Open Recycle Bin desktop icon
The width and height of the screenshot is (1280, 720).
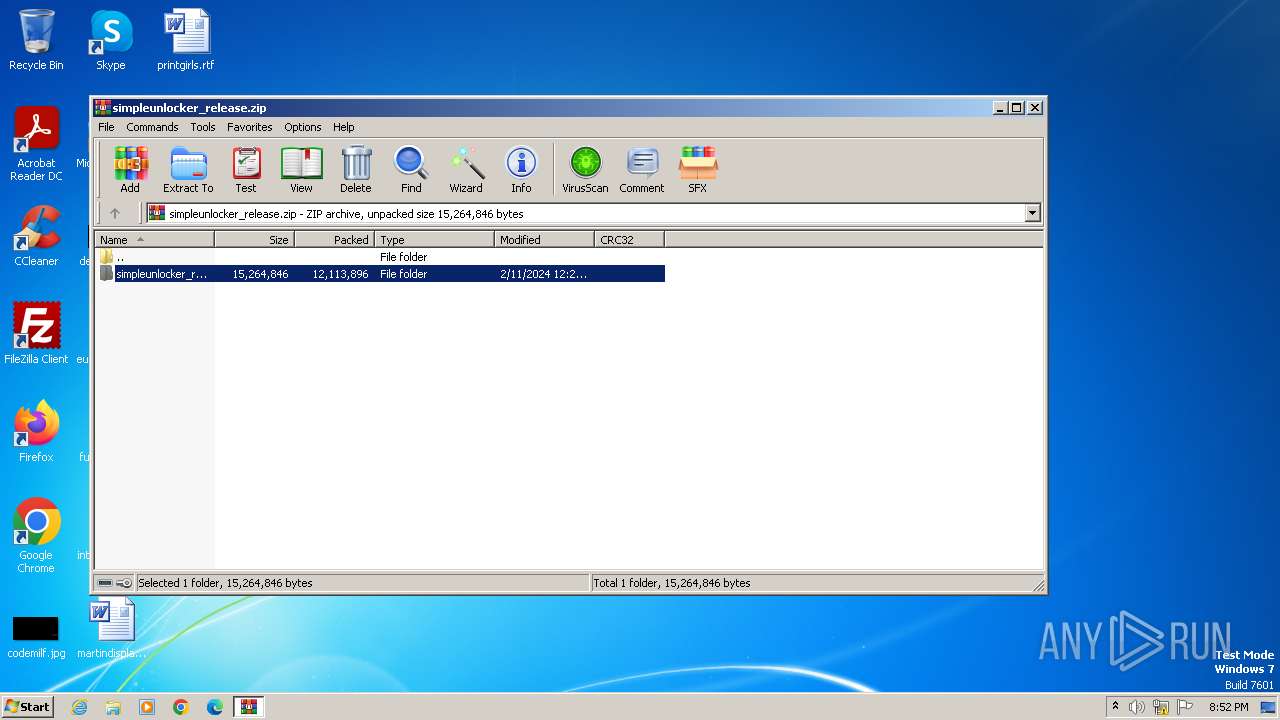[36, 40]
